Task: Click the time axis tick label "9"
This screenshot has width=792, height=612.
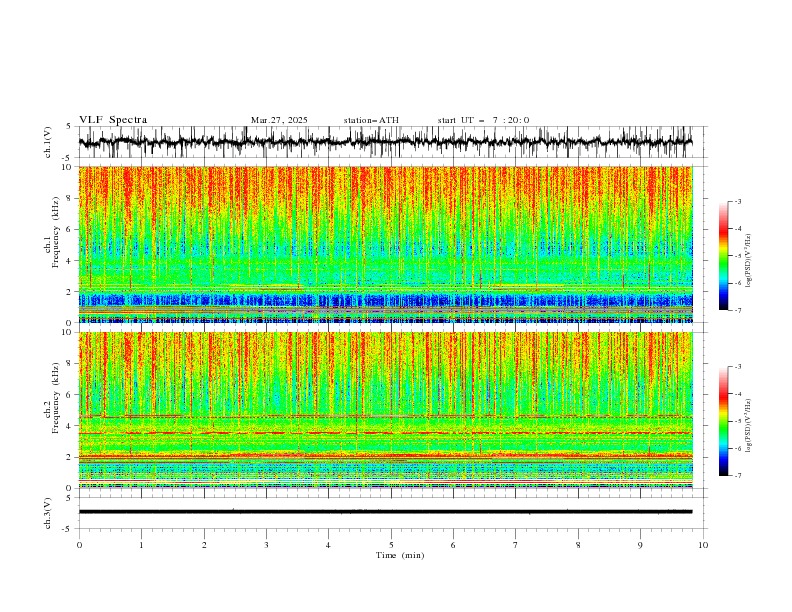Action: [x=640, y=545]
